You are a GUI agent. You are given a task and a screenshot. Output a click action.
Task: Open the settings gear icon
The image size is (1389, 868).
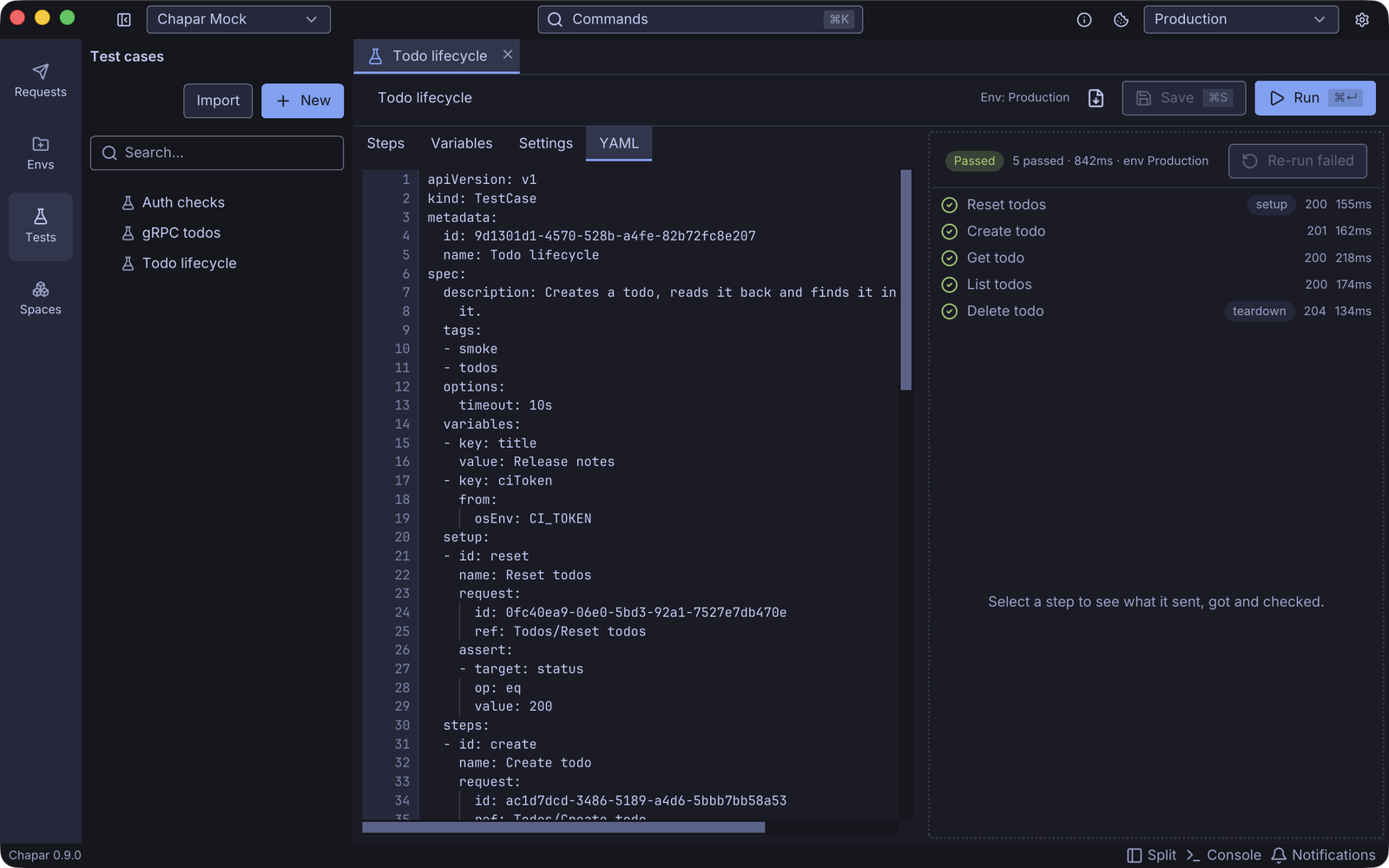tap(1362, 19)
